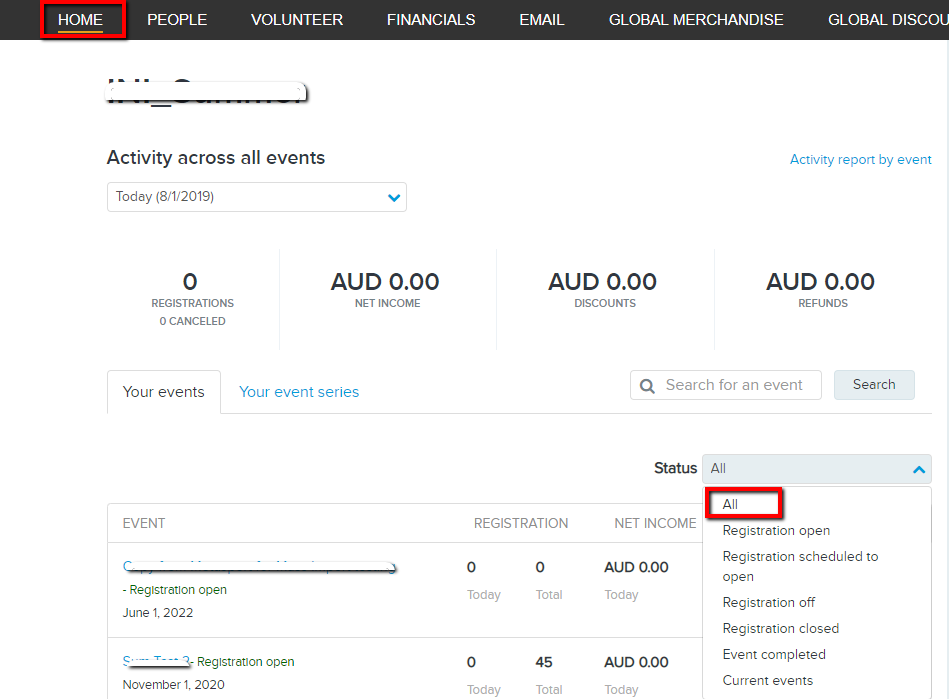
Task: Open 'Activity report by event' link
Action: pyautogui.click(x=860, y=160)
